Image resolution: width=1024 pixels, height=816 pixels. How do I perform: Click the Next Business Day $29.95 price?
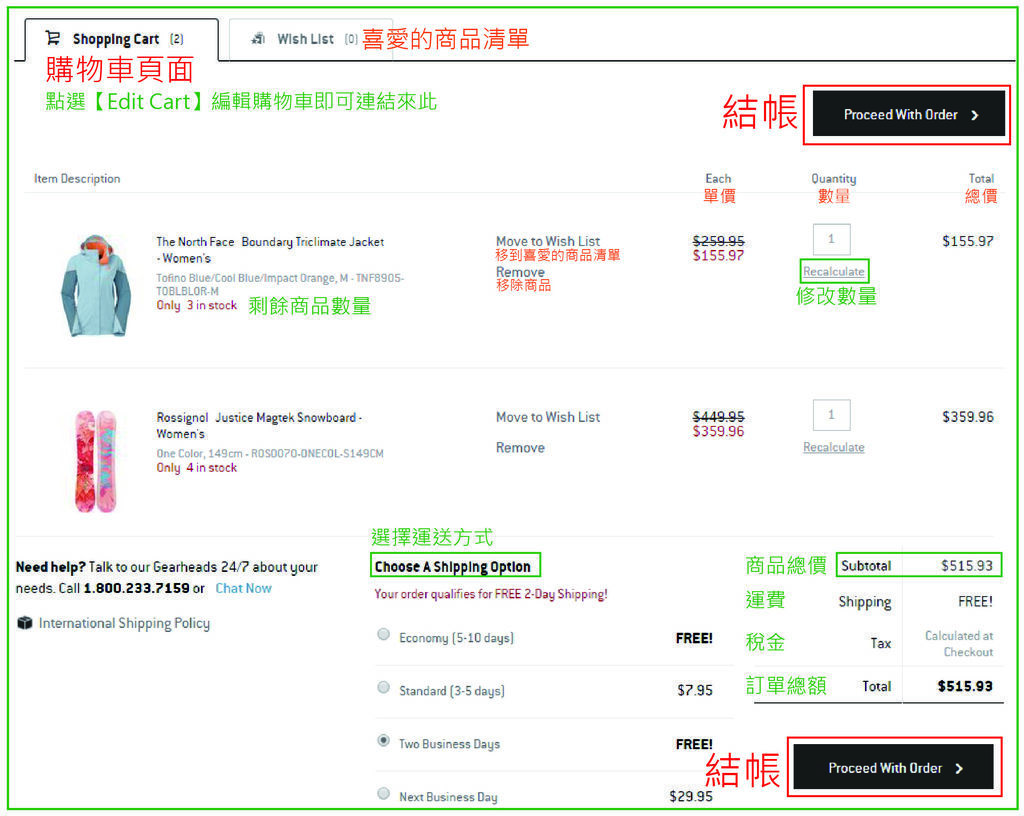point(691,796)
